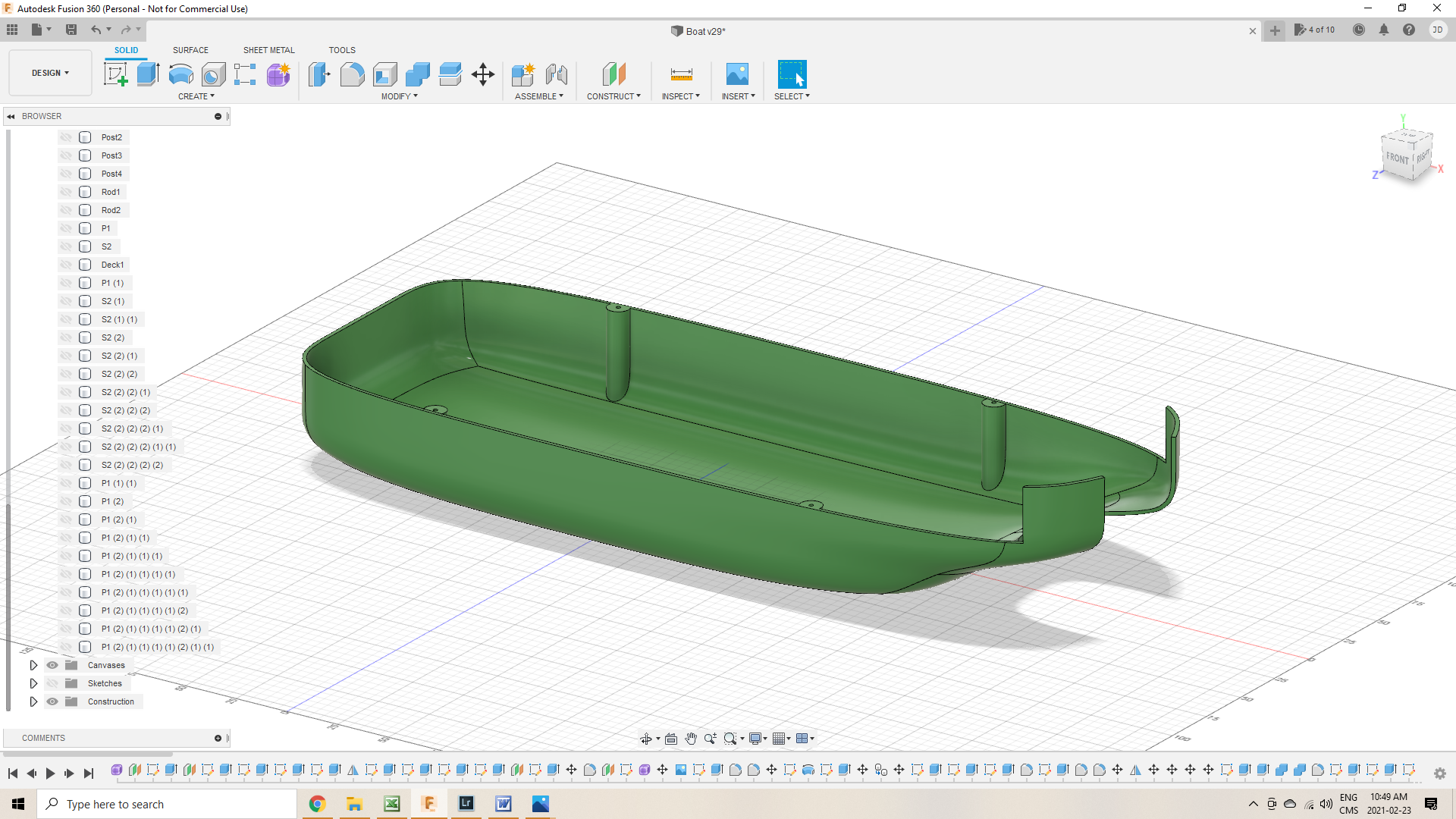1456x819 pixels.
Task: Click the Offset Plane construct icon
Action: (614, 74)
